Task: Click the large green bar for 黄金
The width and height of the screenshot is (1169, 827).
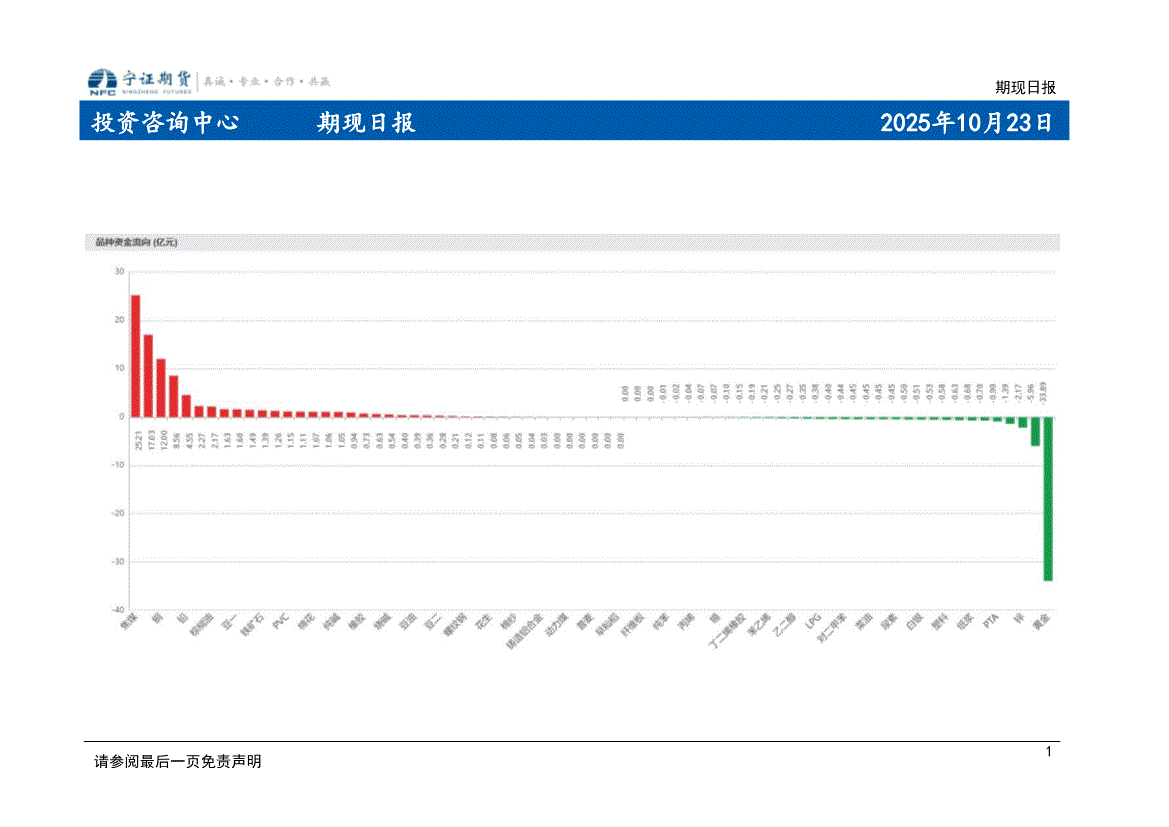Action: (1047, 498)
